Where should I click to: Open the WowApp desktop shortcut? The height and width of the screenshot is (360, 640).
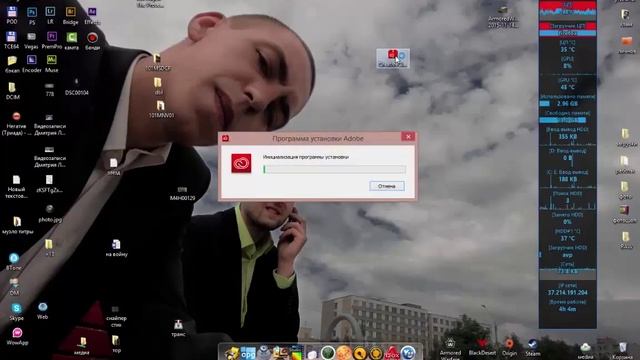(x=17, y=336)
